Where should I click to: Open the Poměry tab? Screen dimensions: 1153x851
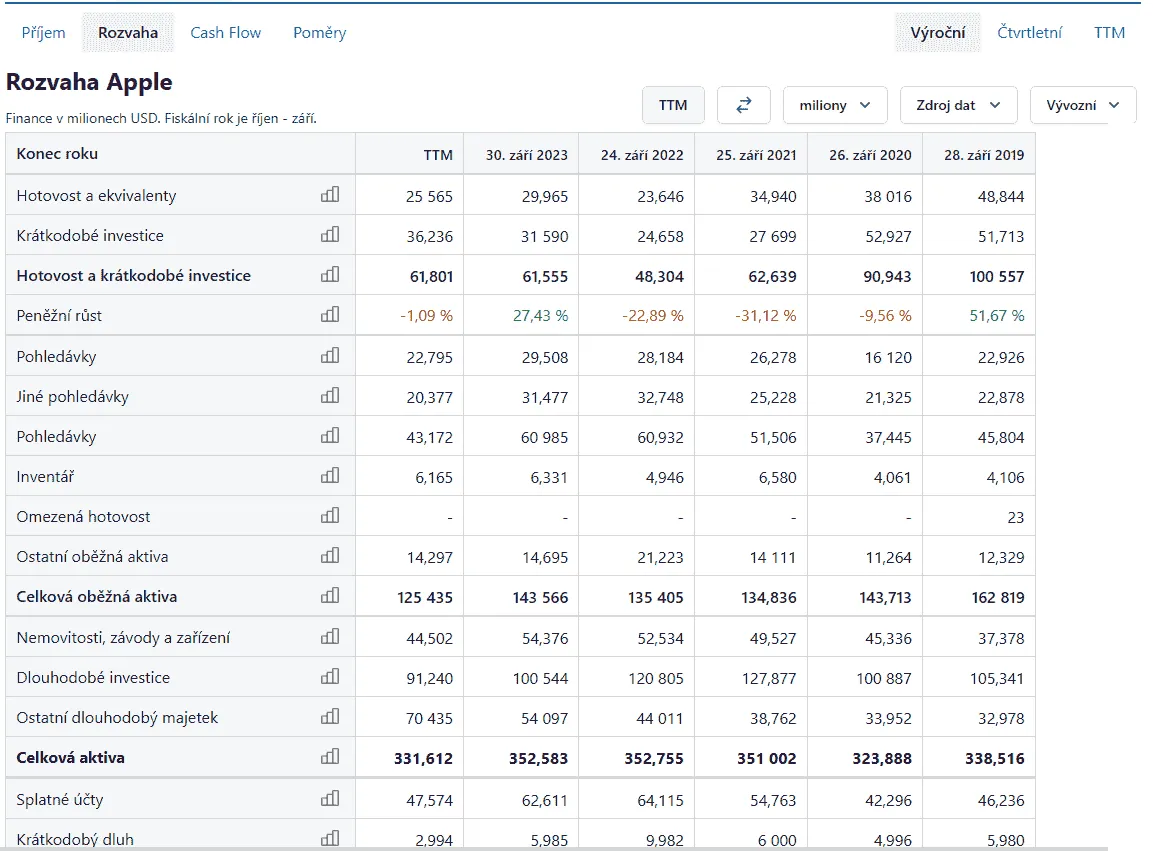[x=319, y=33]
